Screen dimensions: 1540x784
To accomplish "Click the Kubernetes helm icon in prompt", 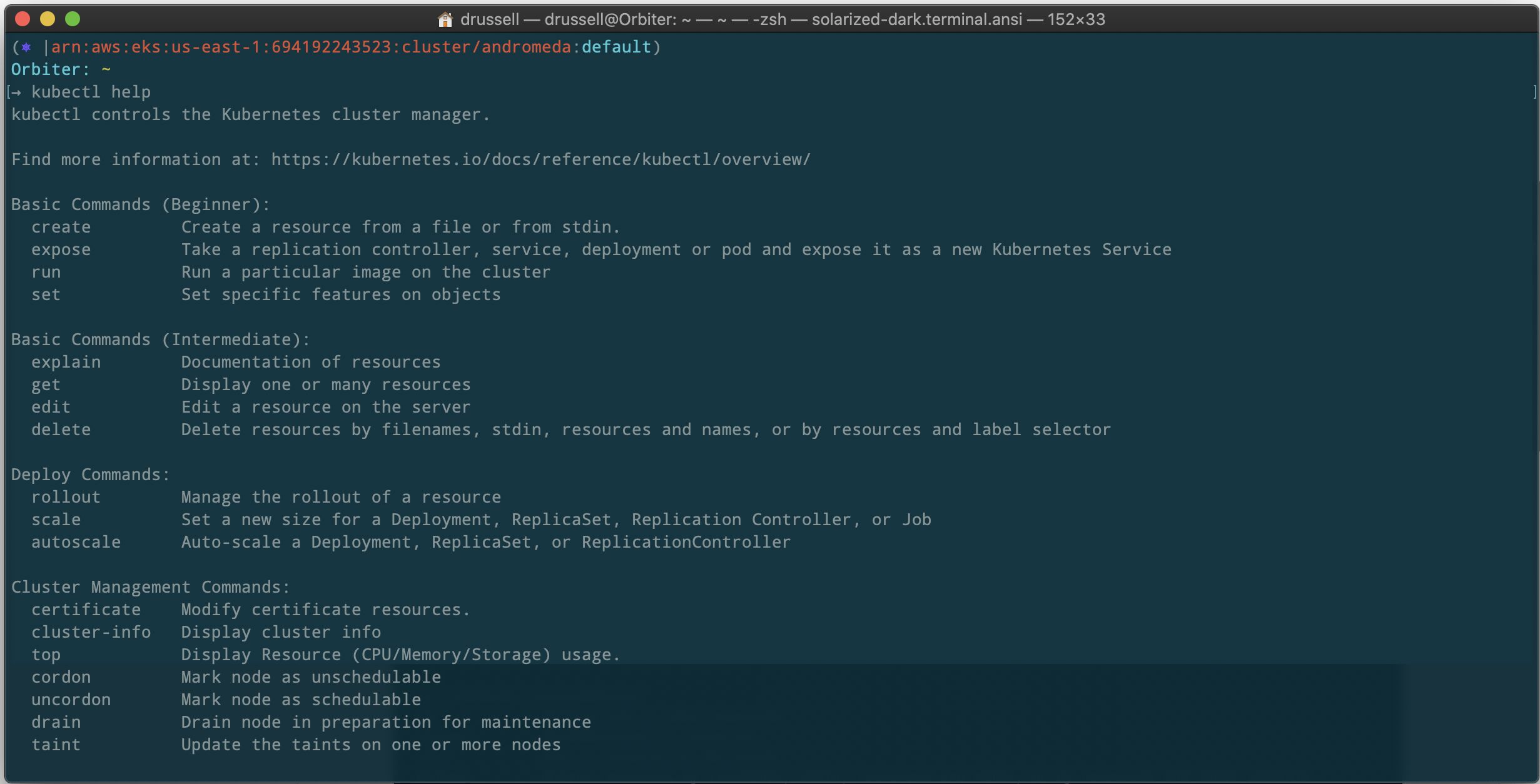I will [26, 48].
